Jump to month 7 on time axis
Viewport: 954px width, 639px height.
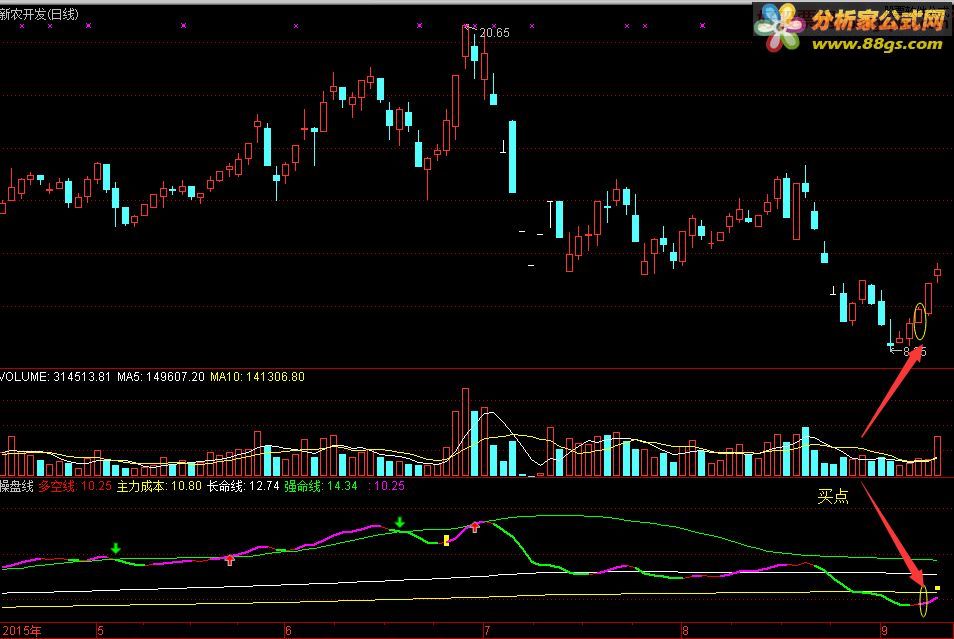[487, 631]
